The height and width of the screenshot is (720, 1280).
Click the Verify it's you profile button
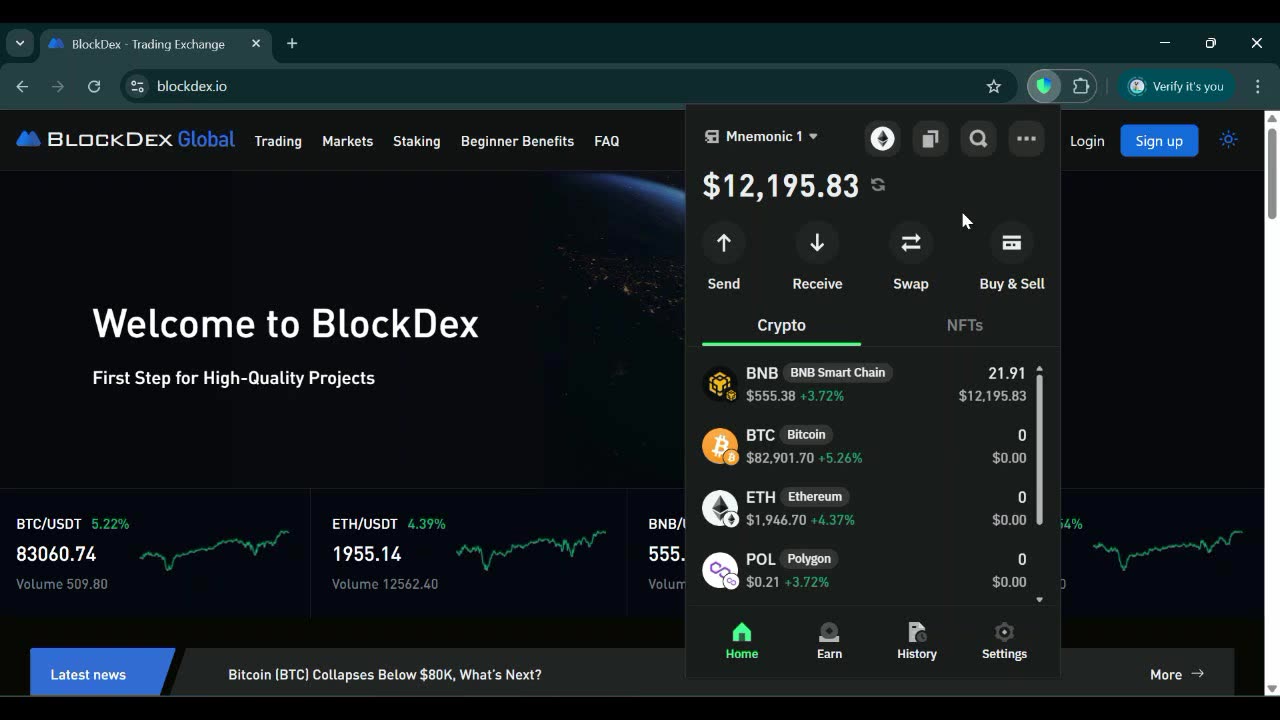click(x=1176, y=86)
